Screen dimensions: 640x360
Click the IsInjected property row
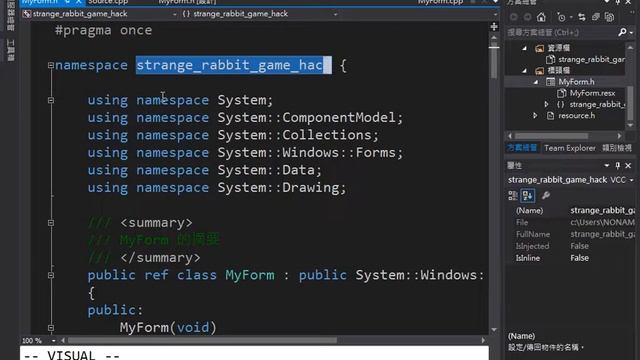[571, 246]
